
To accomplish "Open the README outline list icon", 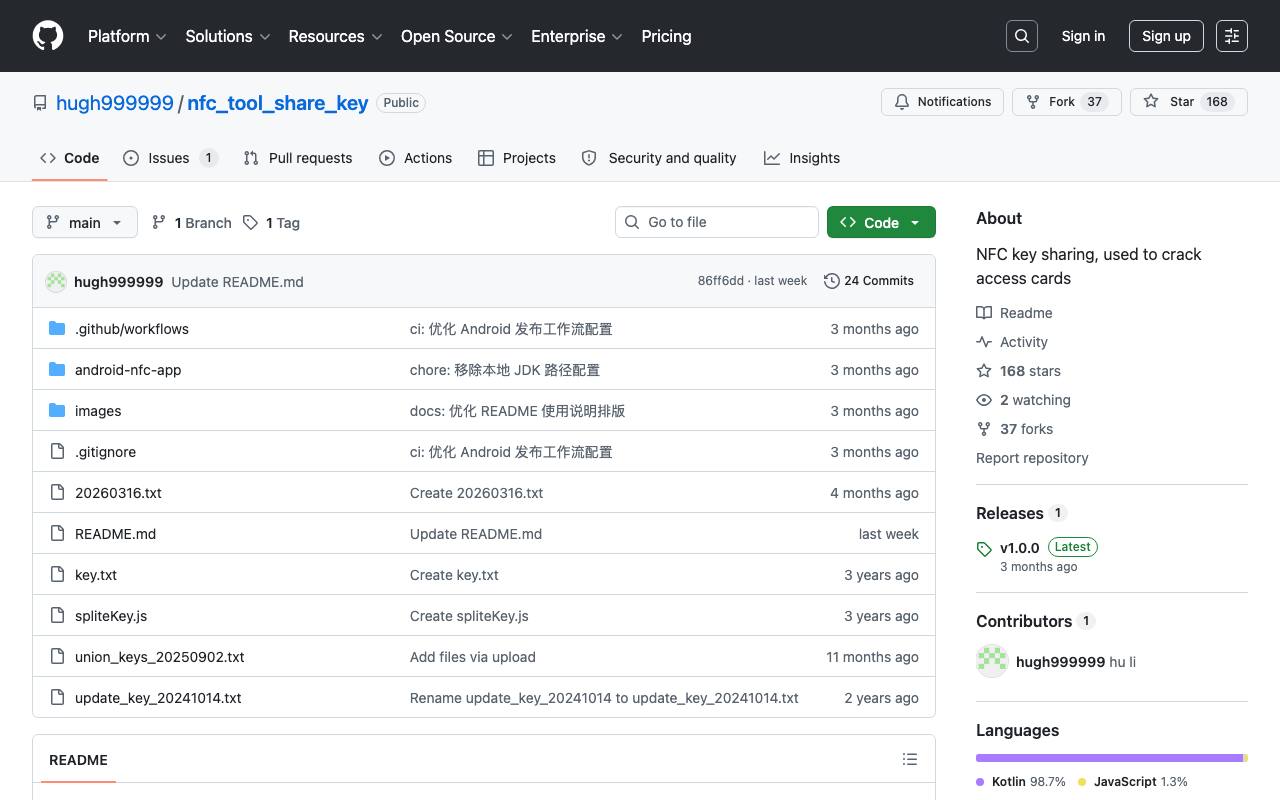I will point(910,760).
